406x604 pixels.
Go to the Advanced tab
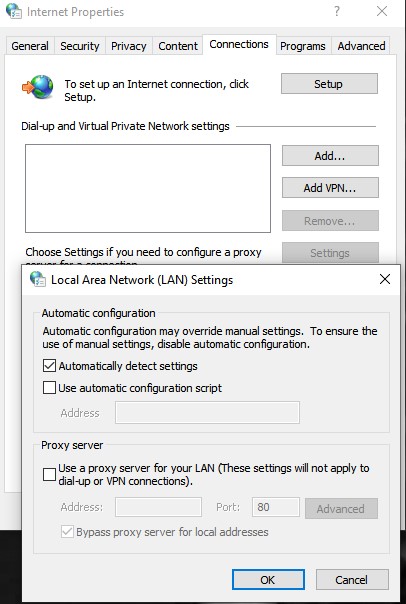[x=361, y=46]
